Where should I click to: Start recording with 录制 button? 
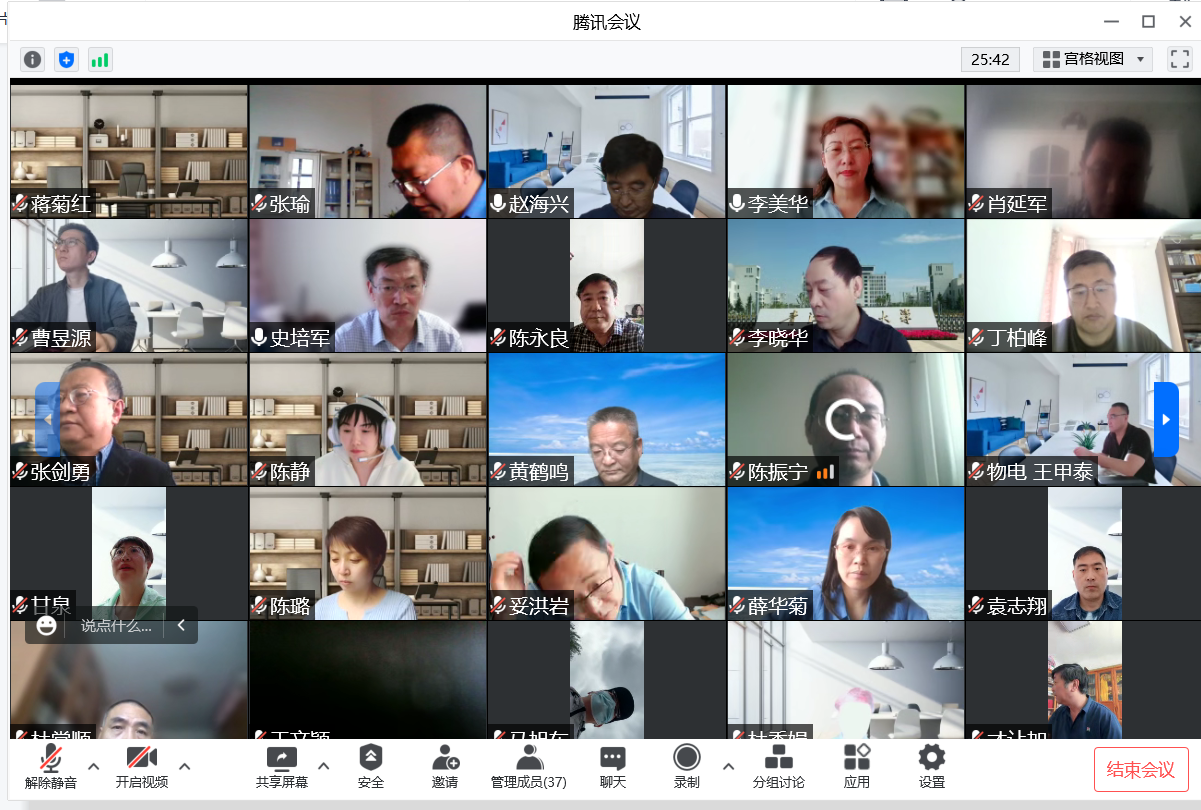click(687, 767)
